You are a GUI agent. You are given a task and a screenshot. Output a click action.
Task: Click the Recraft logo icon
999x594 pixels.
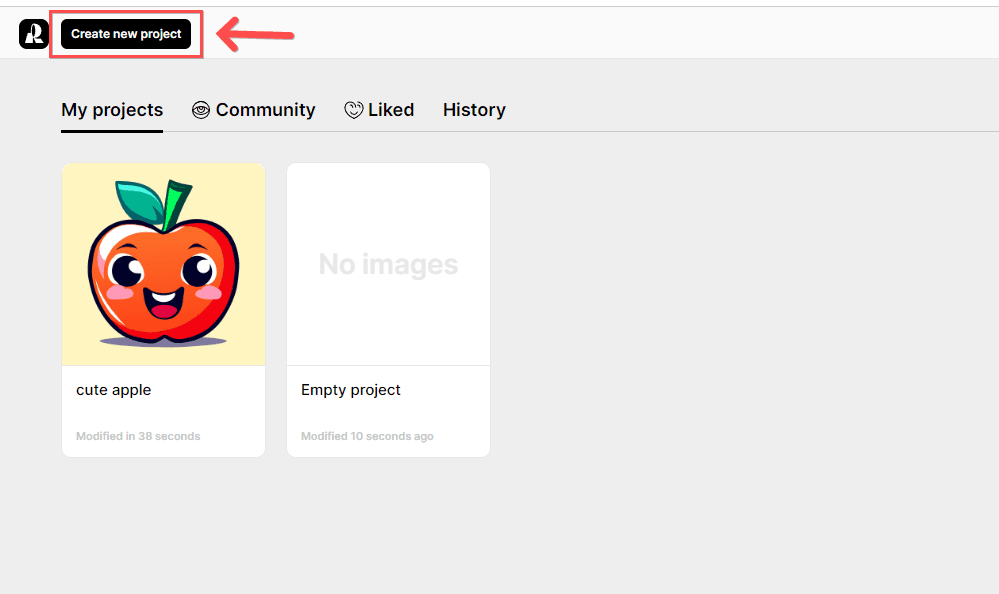tap(33, 34)
